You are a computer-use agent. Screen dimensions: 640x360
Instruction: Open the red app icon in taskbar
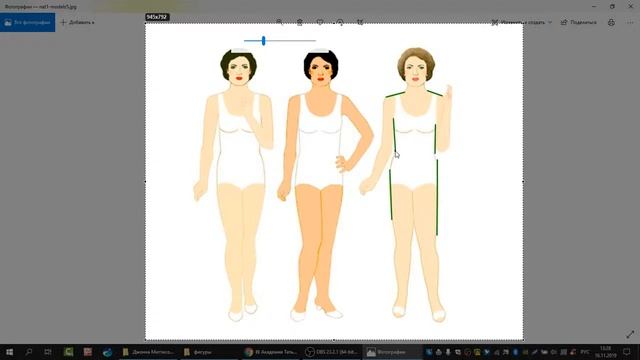click(88, 352)
